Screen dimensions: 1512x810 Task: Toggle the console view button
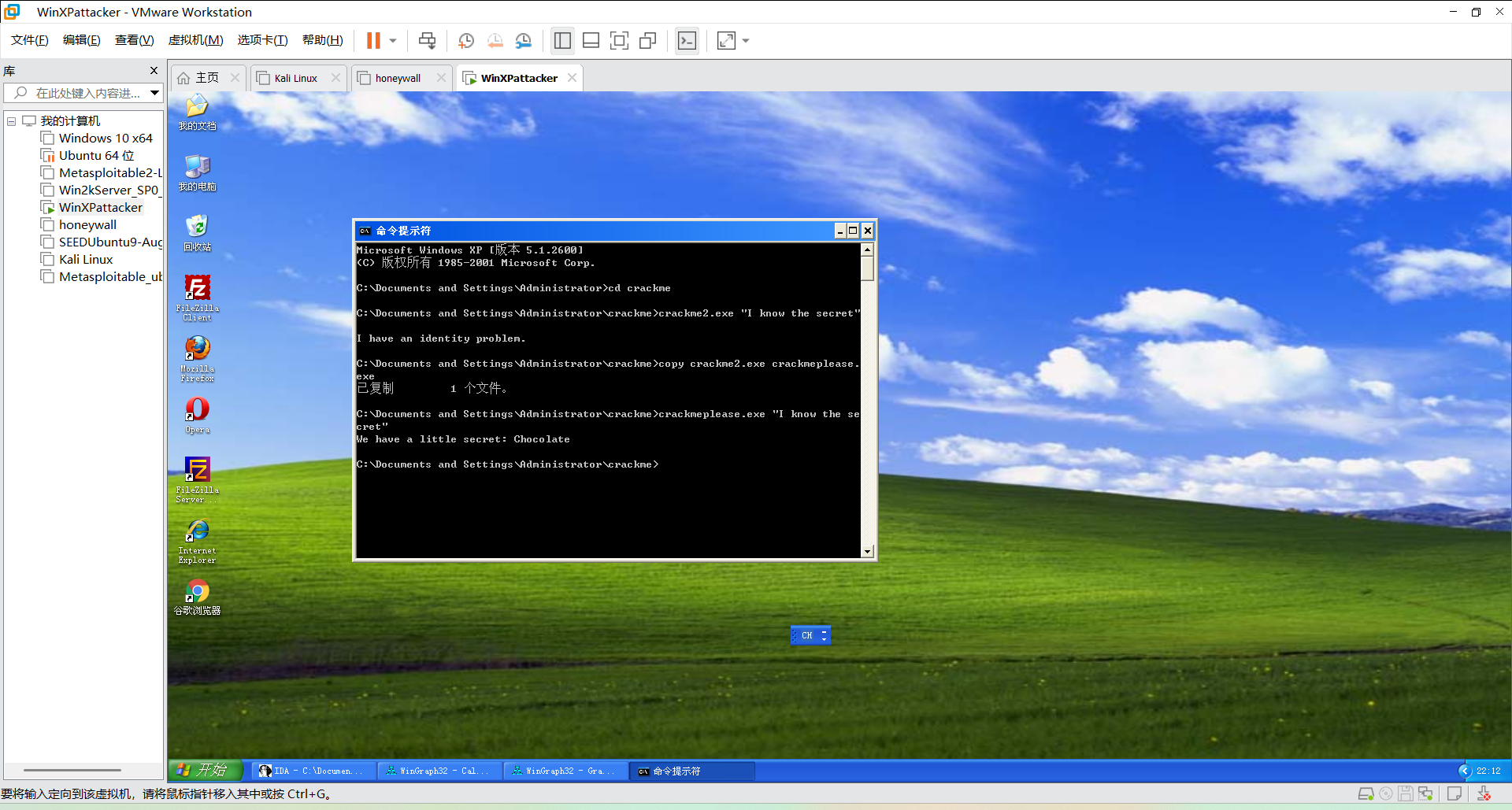coord(687,40)
